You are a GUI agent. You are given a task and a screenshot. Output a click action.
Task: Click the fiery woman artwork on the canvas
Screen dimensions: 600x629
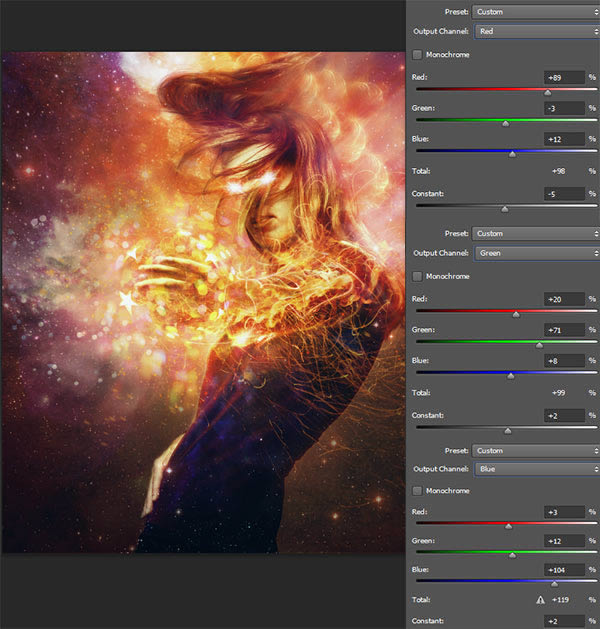click(x=204, y=302)
